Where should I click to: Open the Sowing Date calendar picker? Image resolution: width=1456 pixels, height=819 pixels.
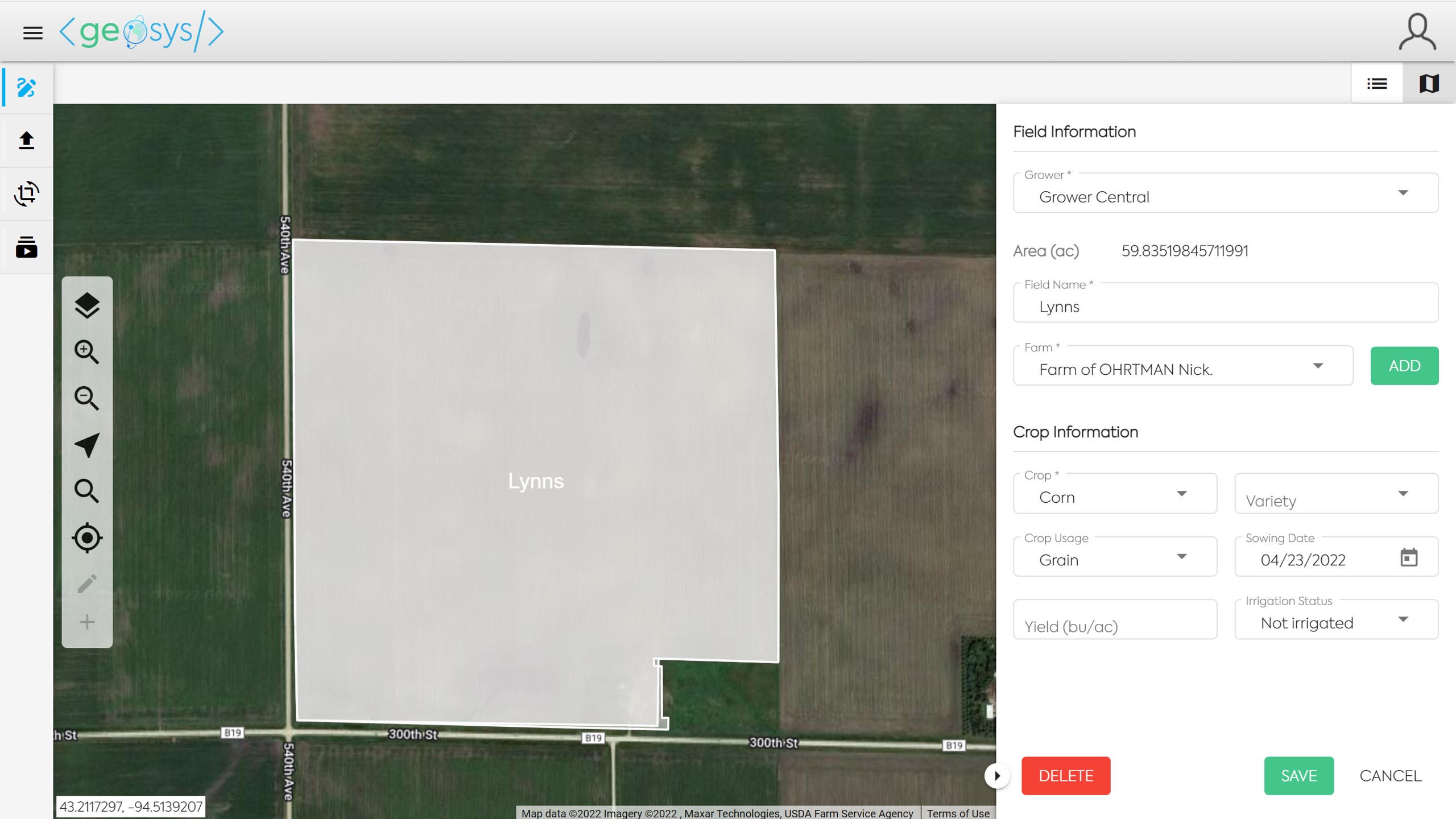click(1408, 557)
